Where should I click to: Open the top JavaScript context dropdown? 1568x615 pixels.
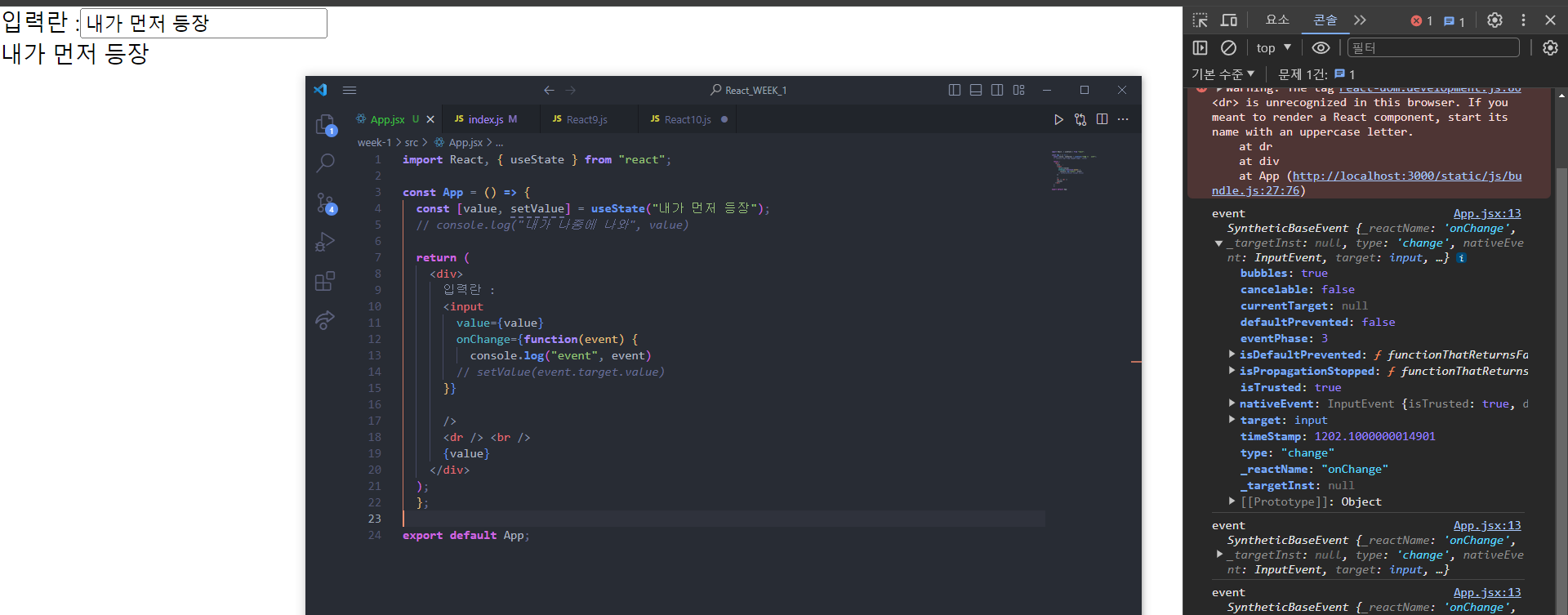pyautogui.click(x=1274, y=48)
